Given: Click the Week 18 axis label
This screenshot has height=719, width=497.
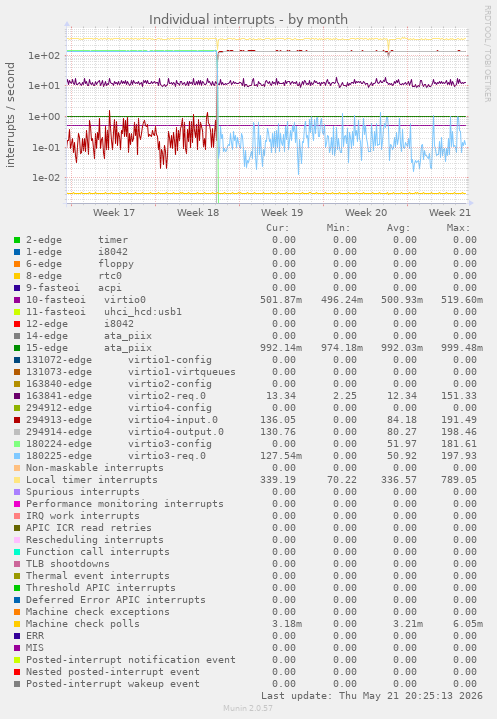Looking at the screenshot, I should tap(198, 213).
